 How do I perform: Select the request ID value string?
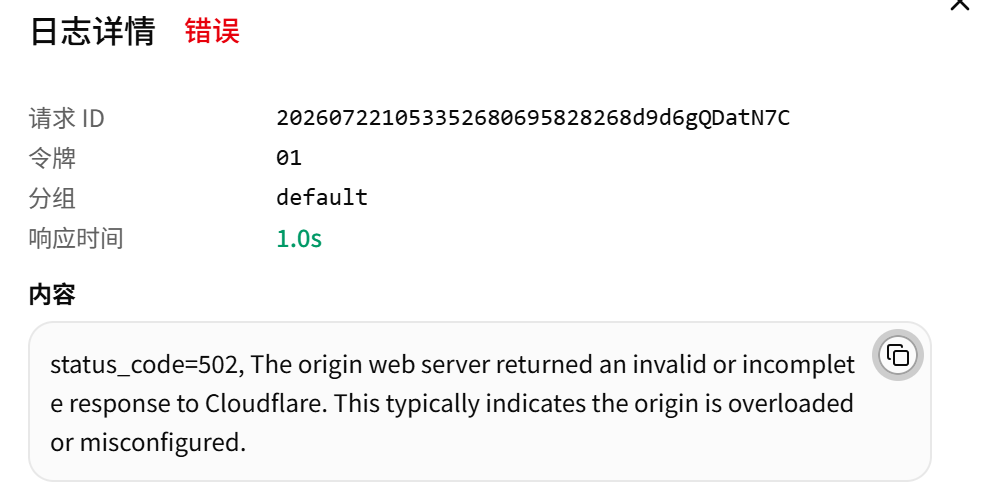tap(533, 117)
